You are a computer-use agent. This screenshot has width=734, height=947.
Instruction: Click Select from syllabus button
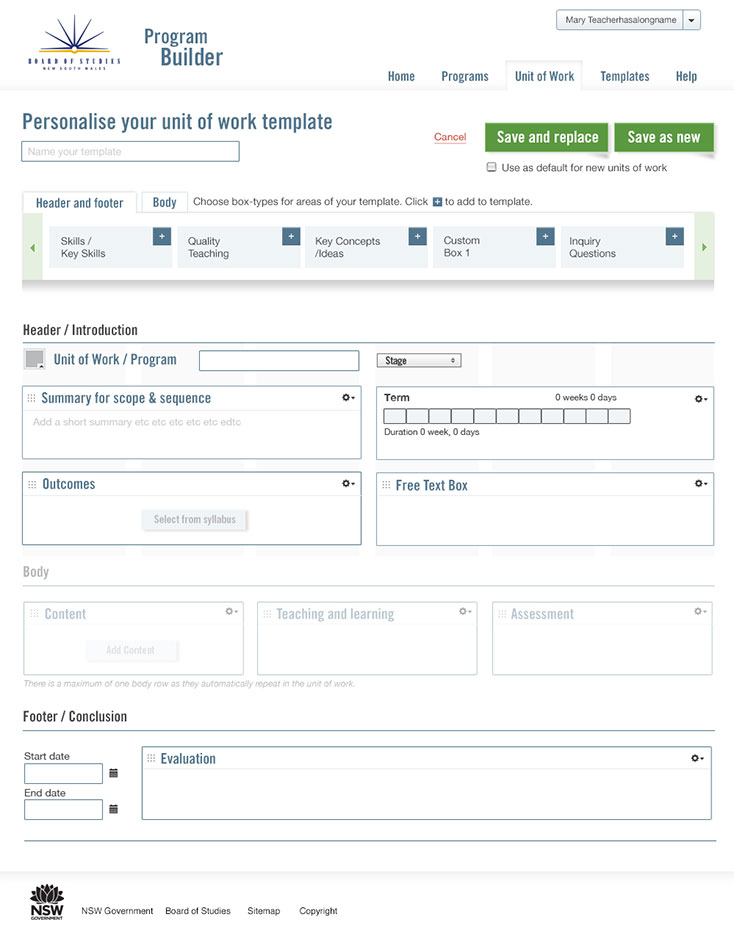tap(195, 520)
